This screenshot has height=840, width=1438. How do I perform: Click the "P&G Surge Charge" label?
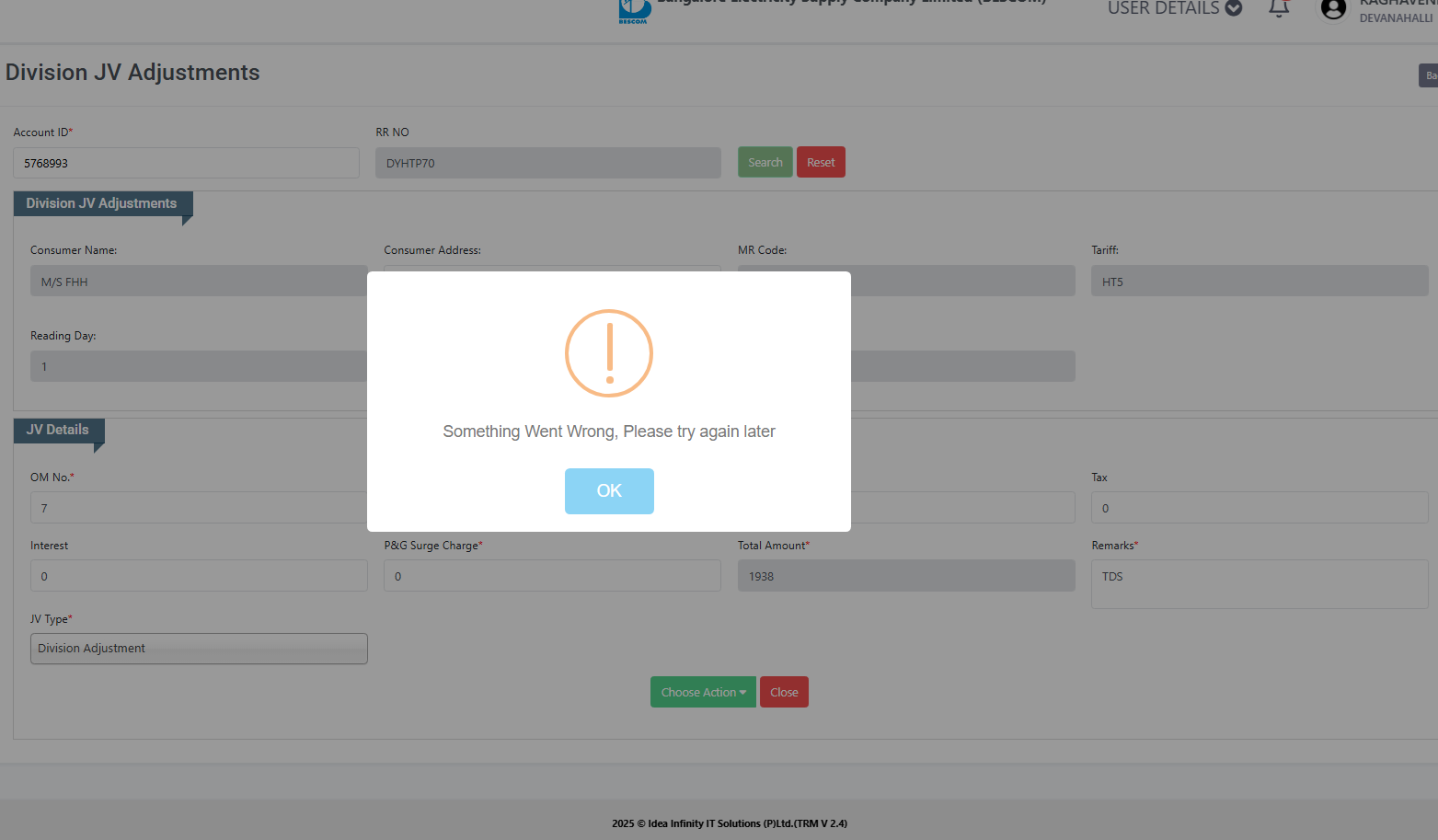pos(433,546)
